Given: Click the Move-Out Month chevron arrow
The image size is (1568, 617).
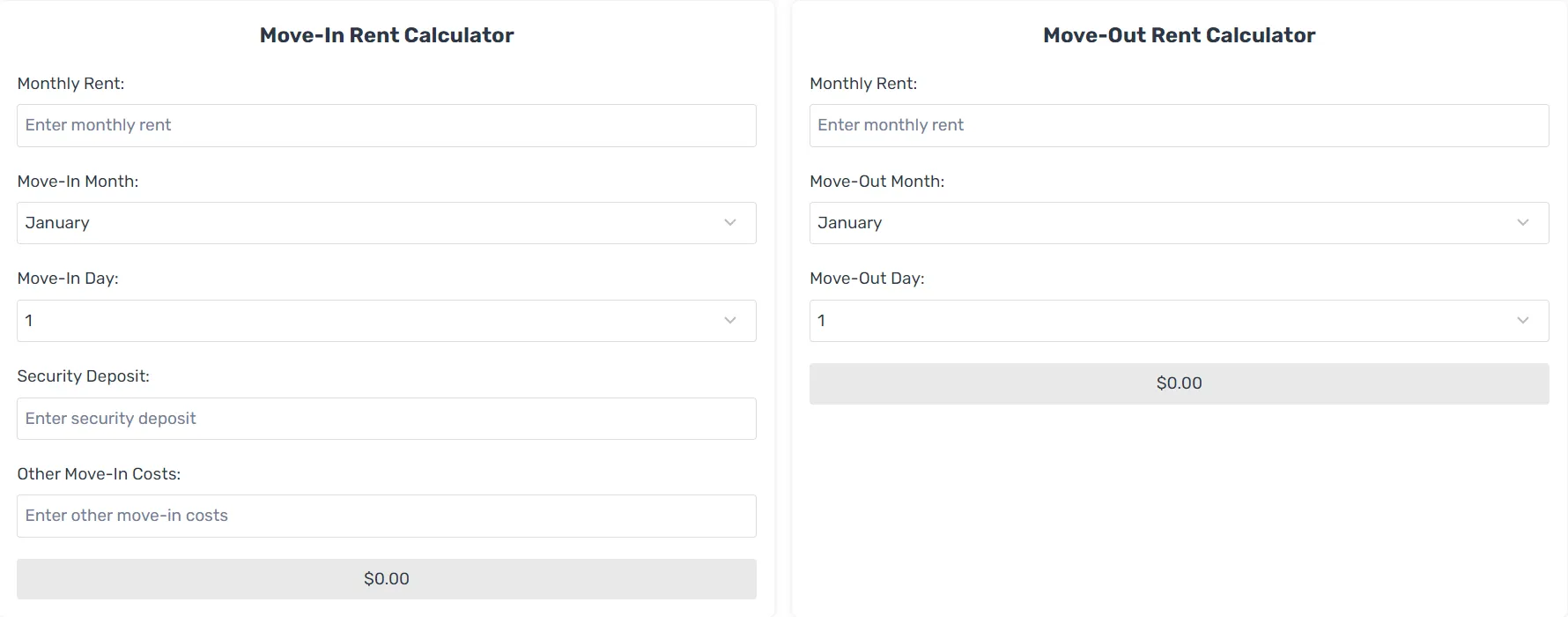Looking at the screenshot, I should pos(1523,223).
